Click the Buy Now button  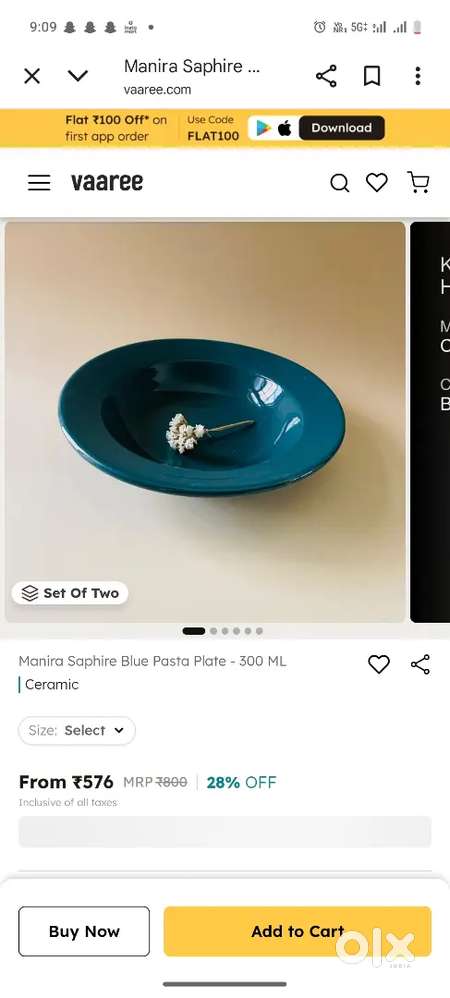[84, 931]
